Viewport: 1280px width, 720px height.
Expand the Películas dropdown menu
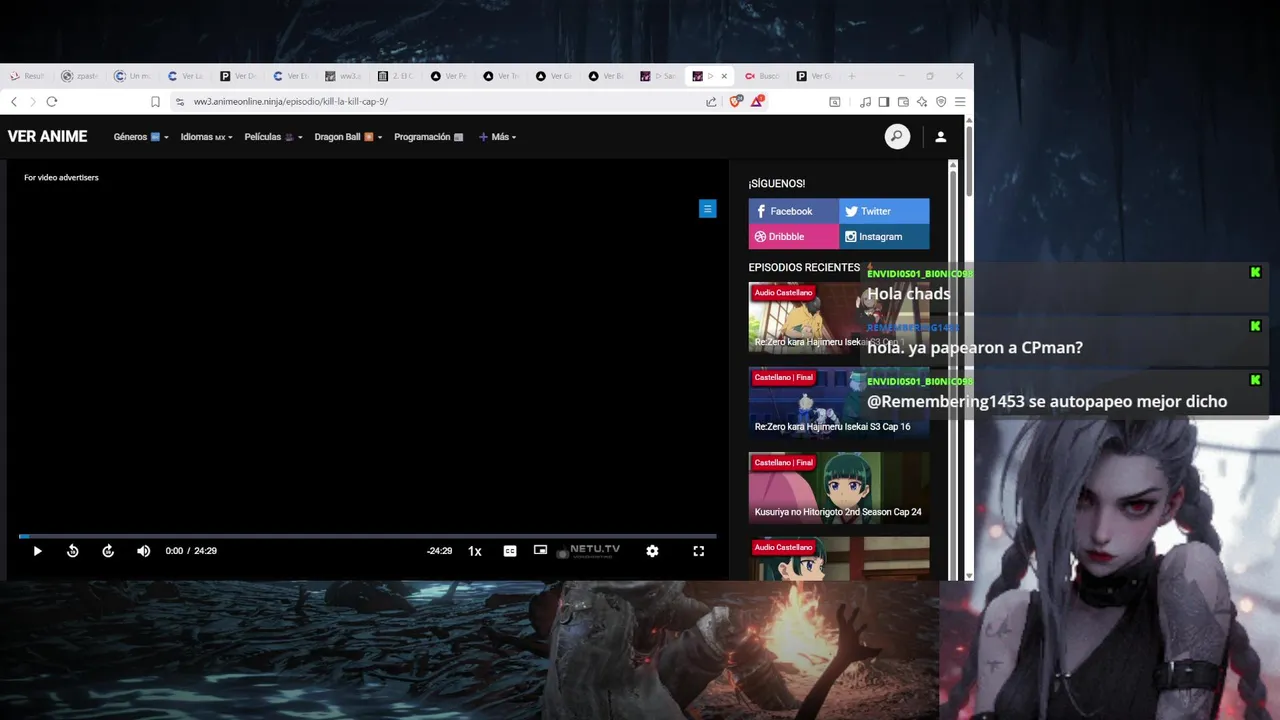(273, 137)
